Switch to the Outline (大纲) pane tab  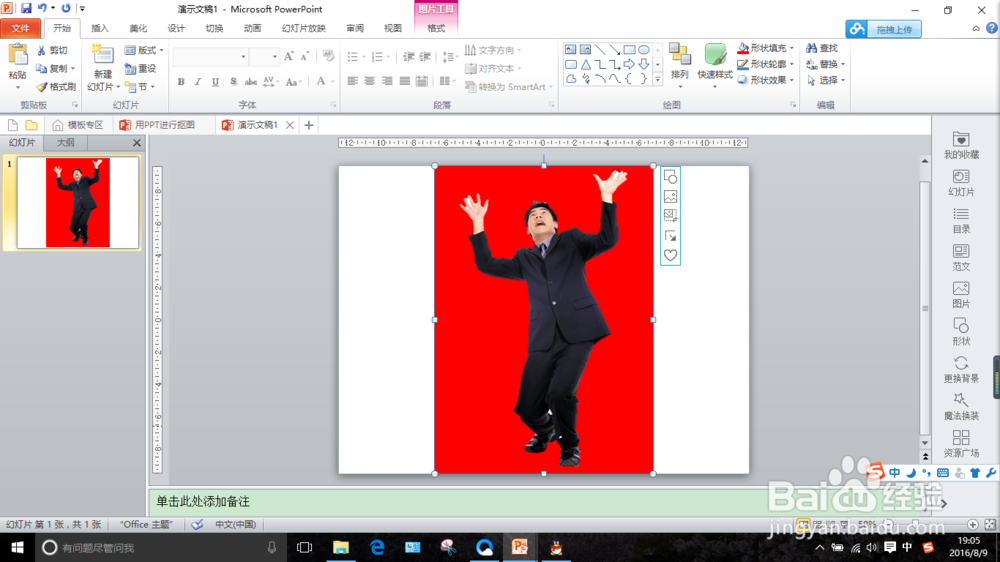click(x=66, y=143)
